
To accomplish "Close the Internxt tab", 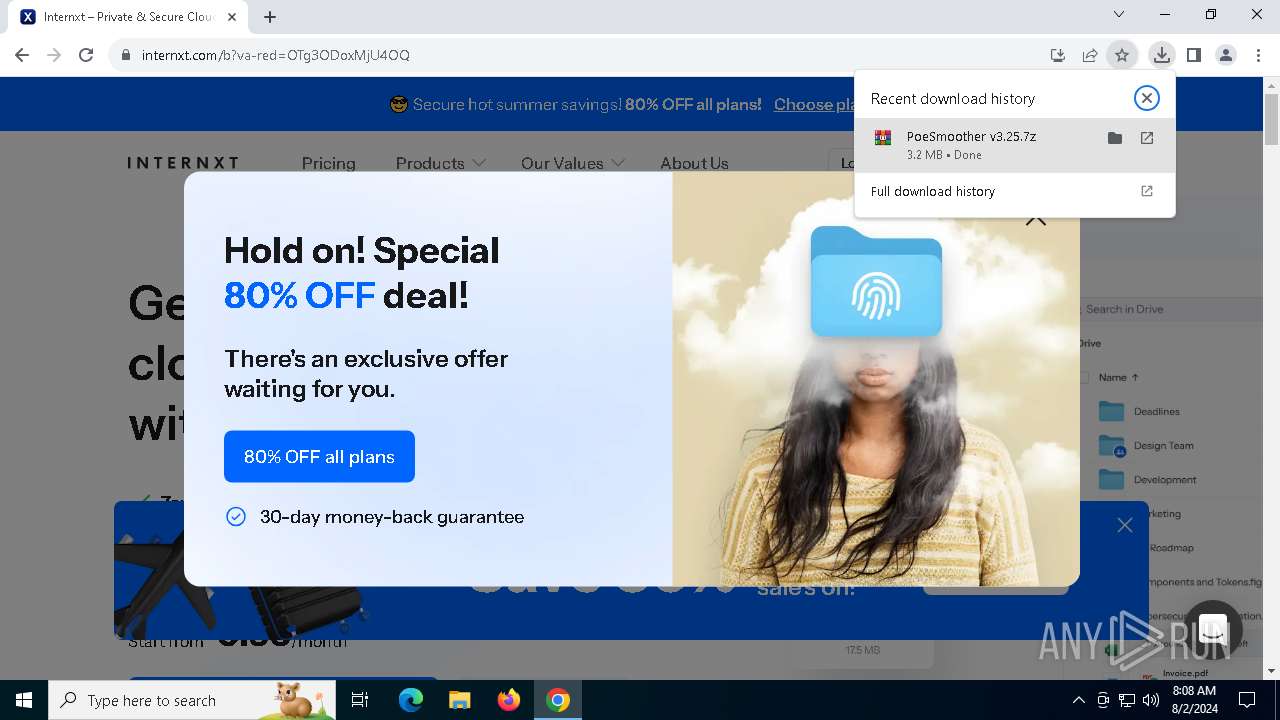I will [x=232, y=17].
